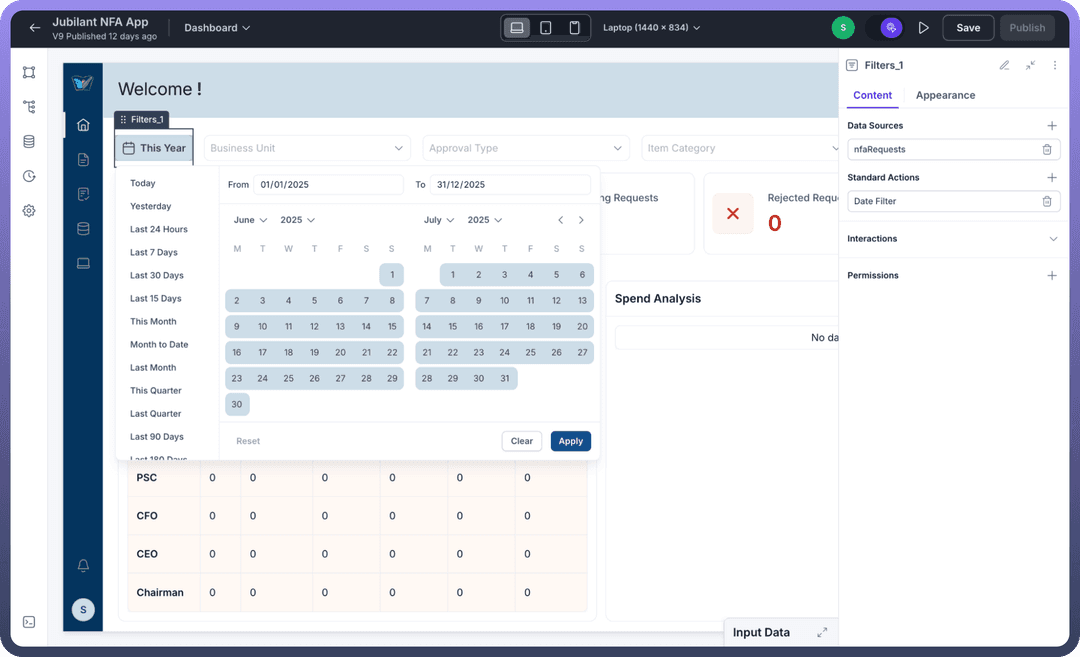Screen dimensions: 1080x657
Task: Click the play preview icon
Action: [x=924, y=28]
